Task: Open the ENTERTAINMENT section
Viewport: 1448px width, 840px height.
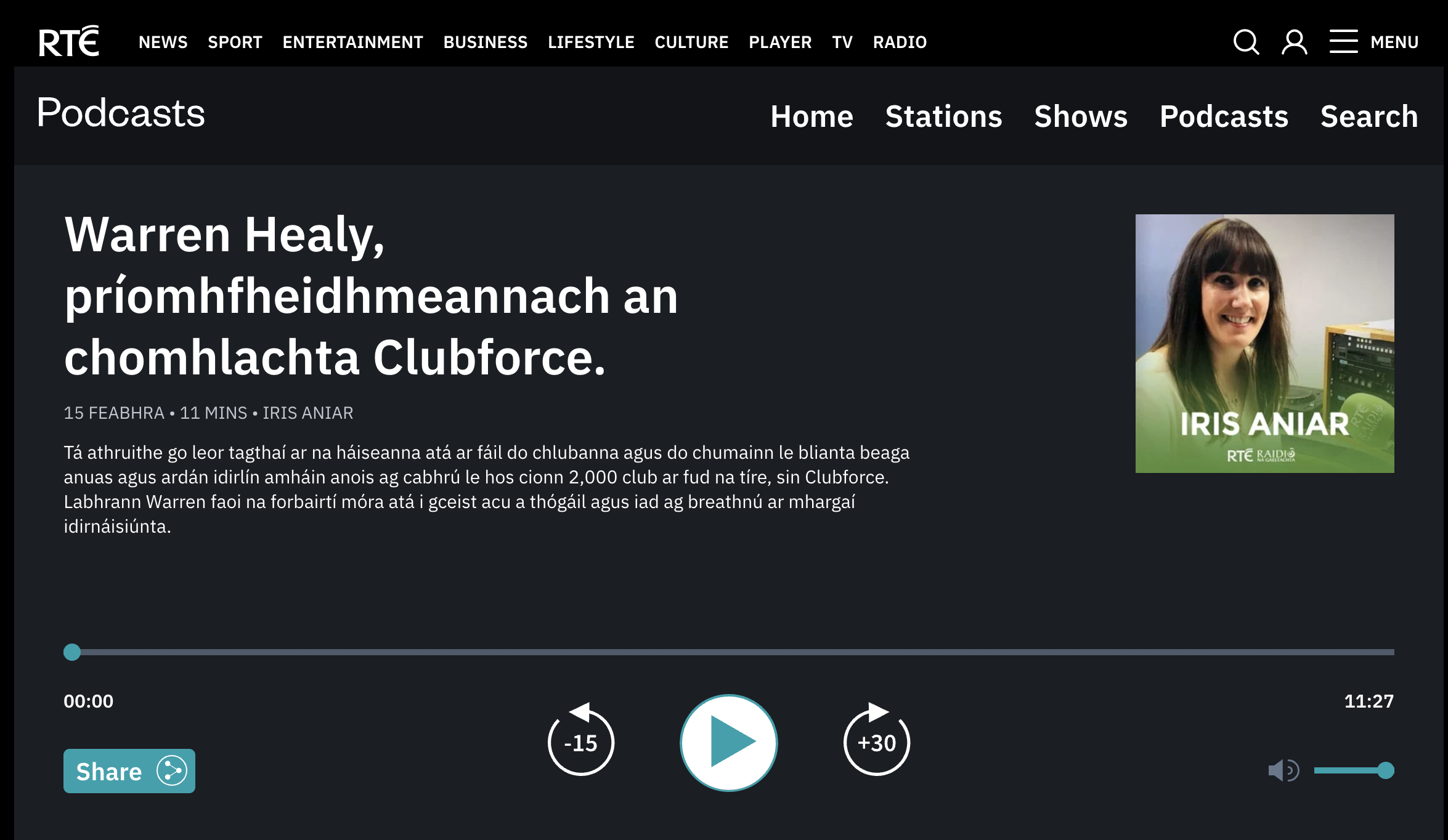Action: (352, 42)
